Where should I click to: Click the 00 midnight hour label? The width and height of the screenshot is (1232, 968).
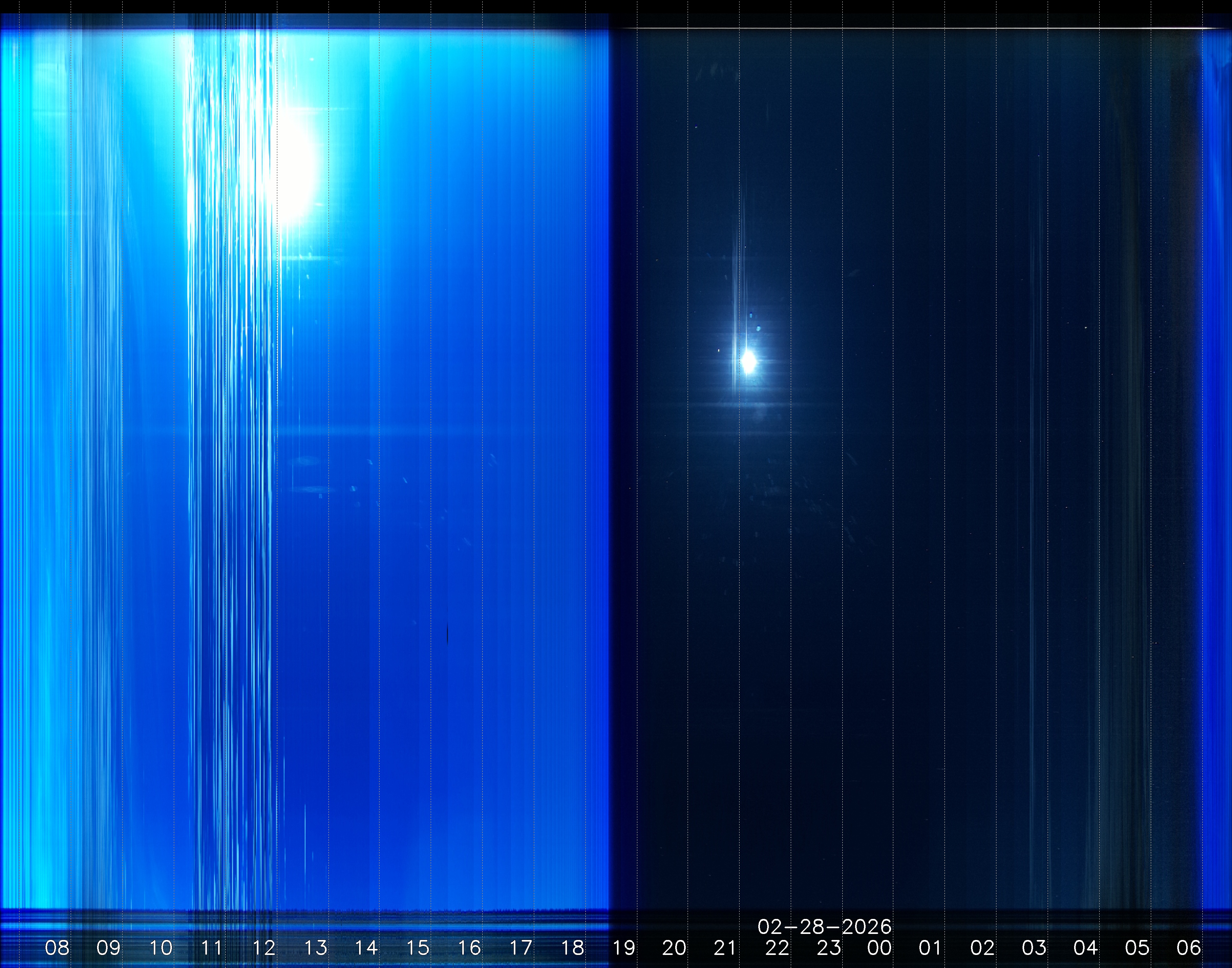(x=880, y=948)
